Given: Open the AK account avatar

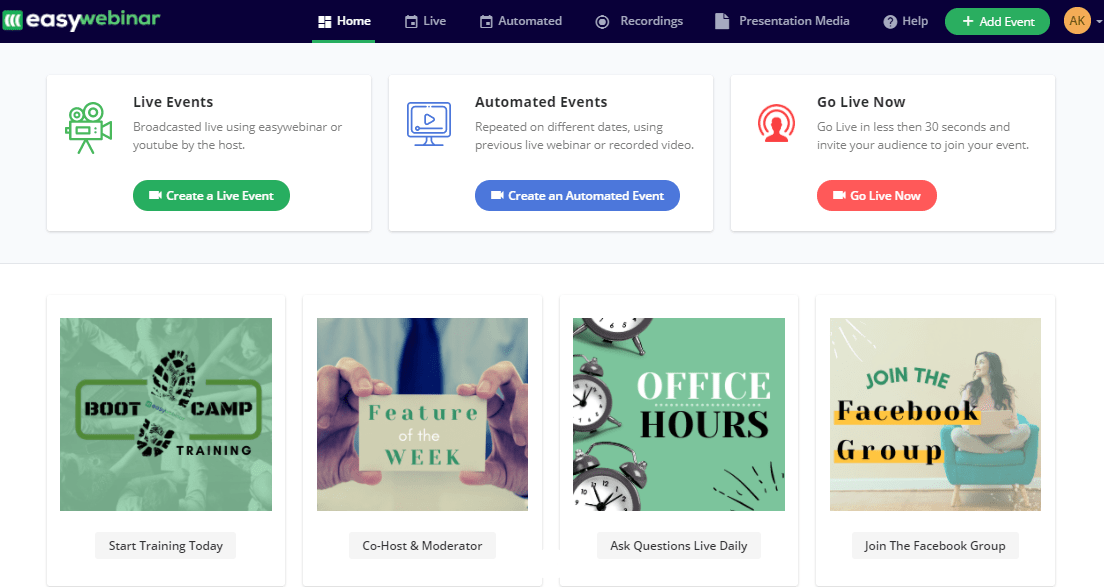Looking at the screenshot, I should pyautogui.click(x=1077, y=21).
